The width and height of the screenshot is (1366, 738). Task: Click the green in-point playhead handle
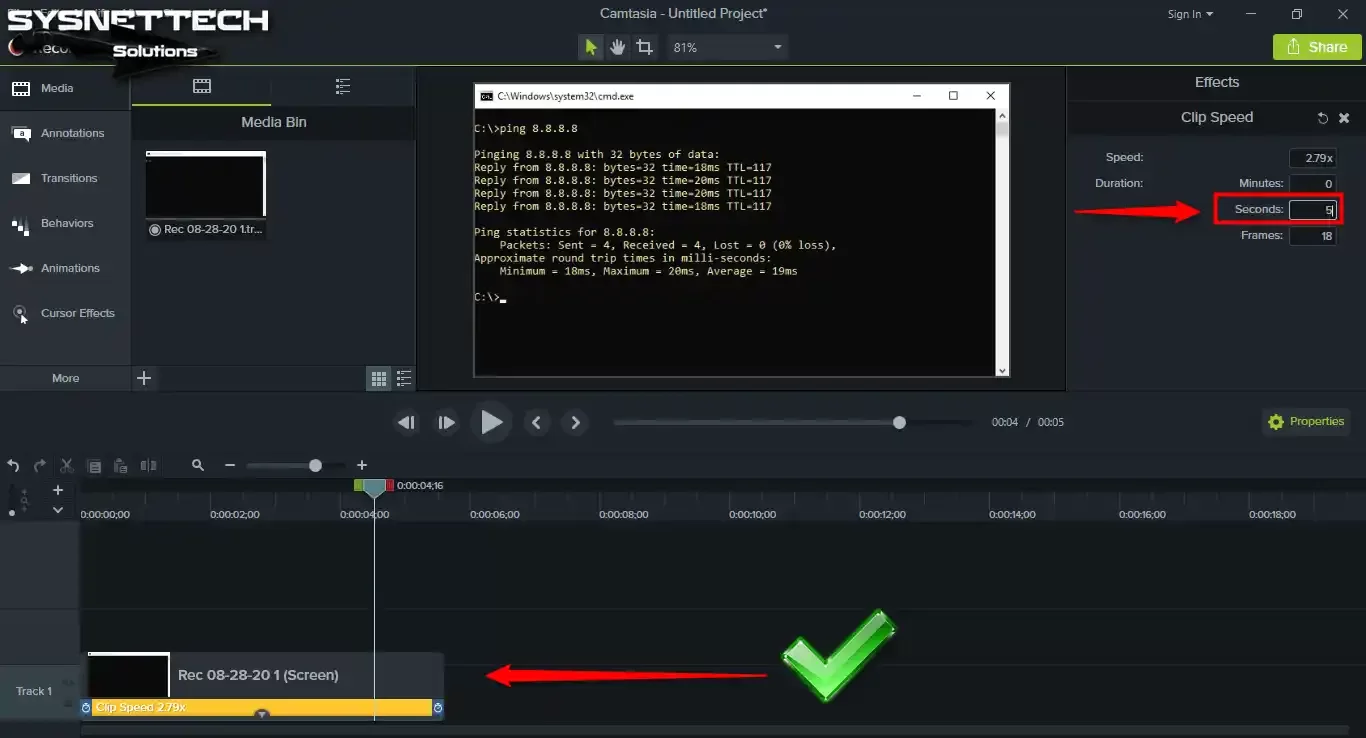click(x=359, y=485)
